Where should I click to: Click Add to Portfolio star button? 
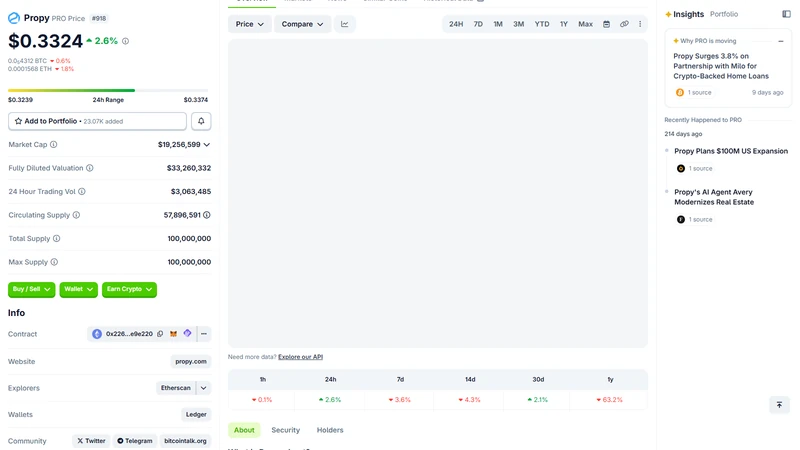[x=97, y=121]
